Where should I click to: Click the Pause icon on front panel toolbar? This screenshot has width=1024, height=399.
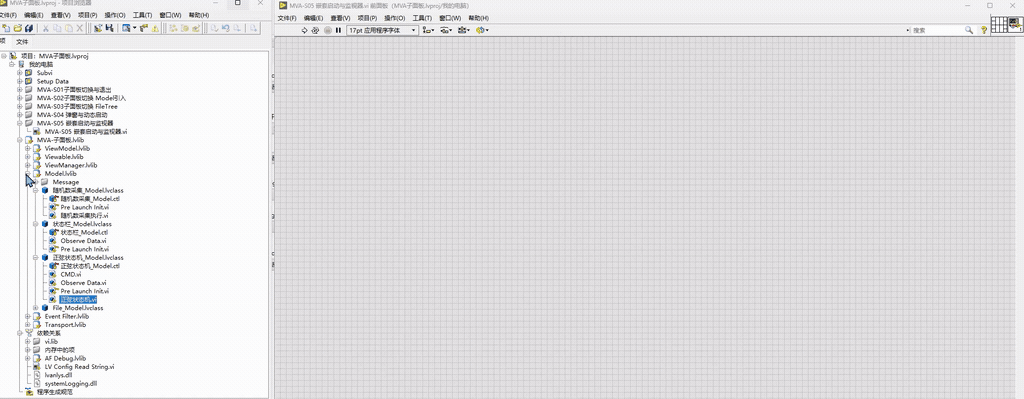tap(338, 30)
